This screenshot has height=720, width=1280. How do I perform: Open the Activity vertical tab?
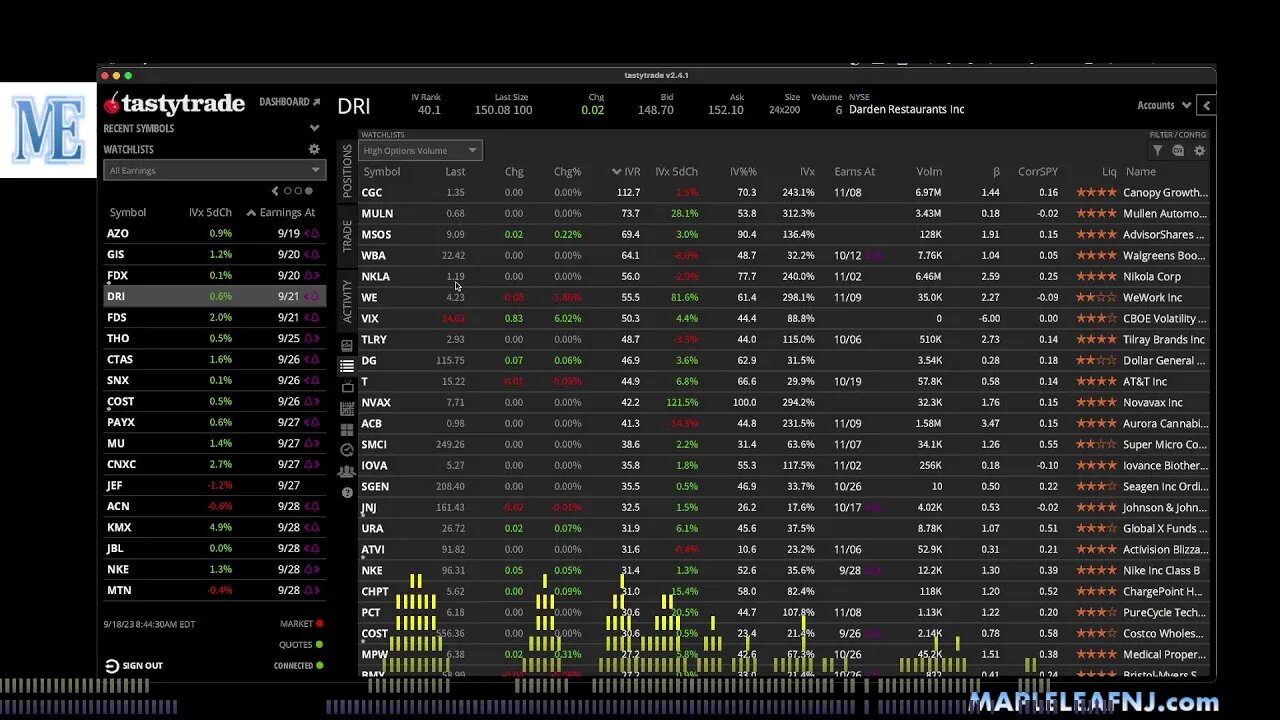[x=347, y=300]
